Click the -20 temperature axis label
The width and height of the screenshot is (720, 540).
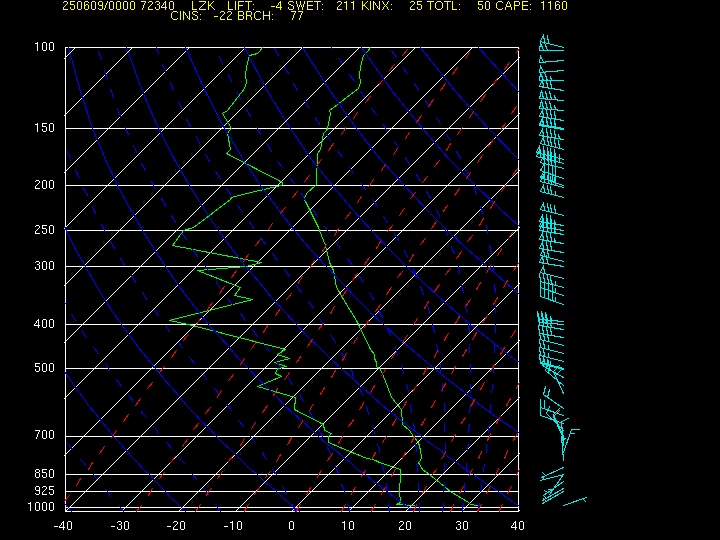click(176, 526)
